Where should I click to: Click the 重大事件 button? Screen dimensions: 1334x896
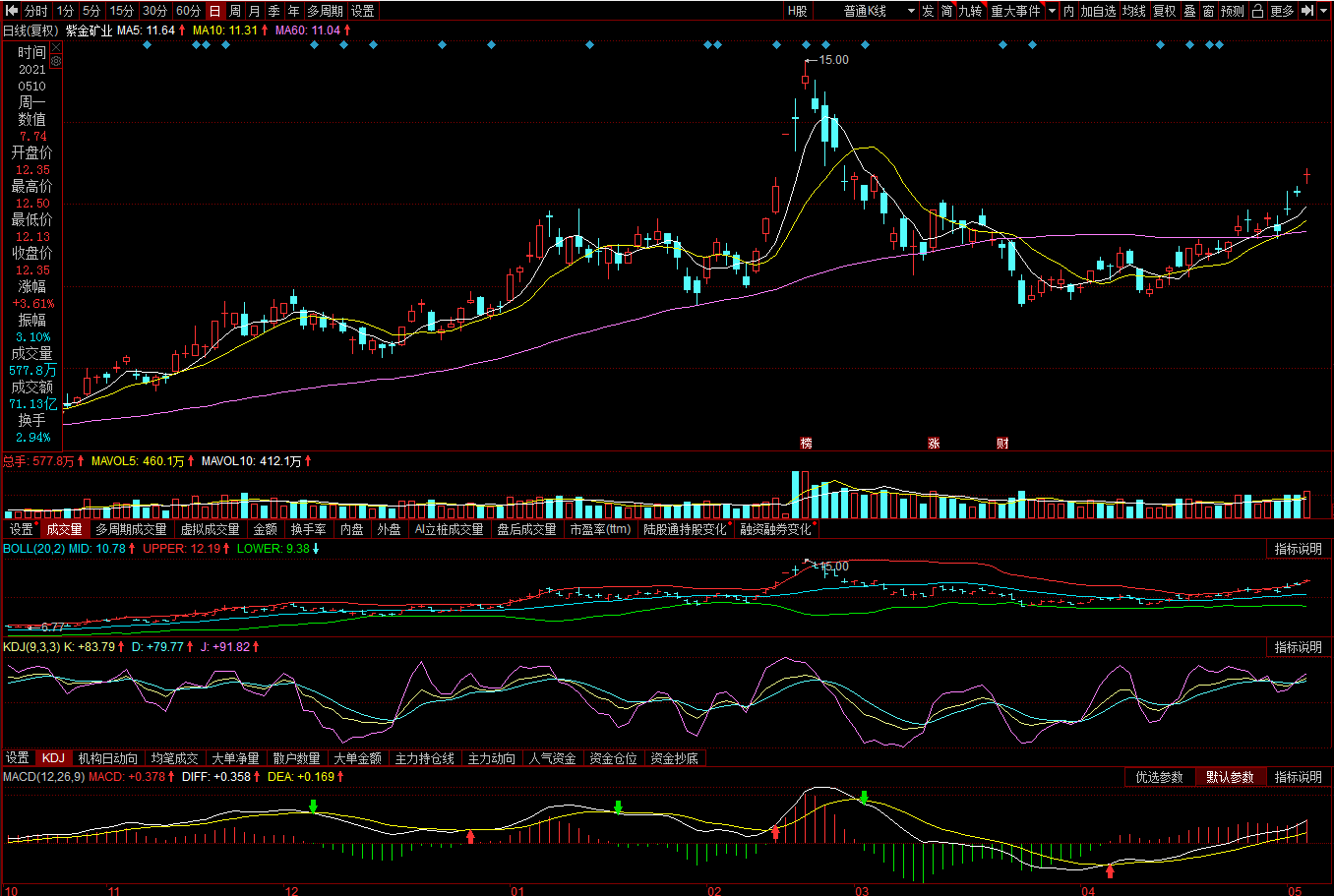point(1015,11)
